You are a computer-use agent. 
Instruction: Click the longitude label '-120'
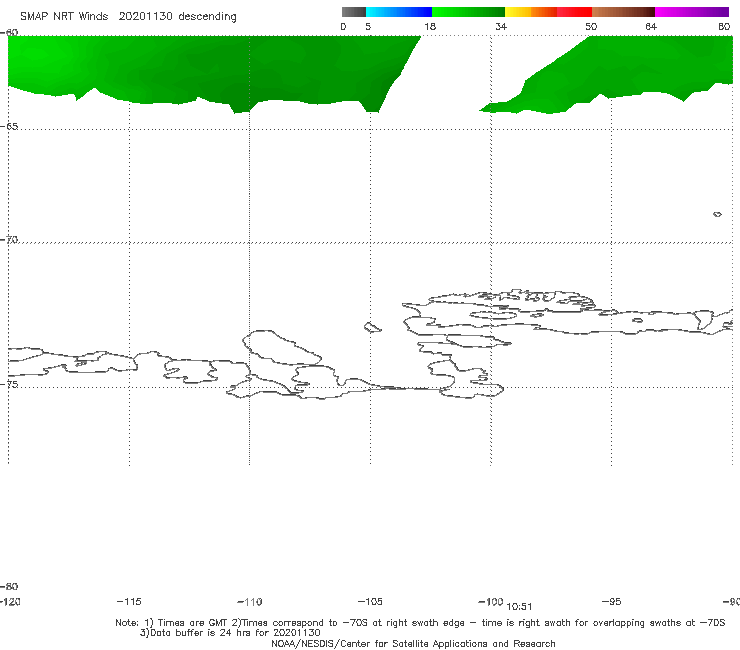pyautogui.click(x=10, y=602)
